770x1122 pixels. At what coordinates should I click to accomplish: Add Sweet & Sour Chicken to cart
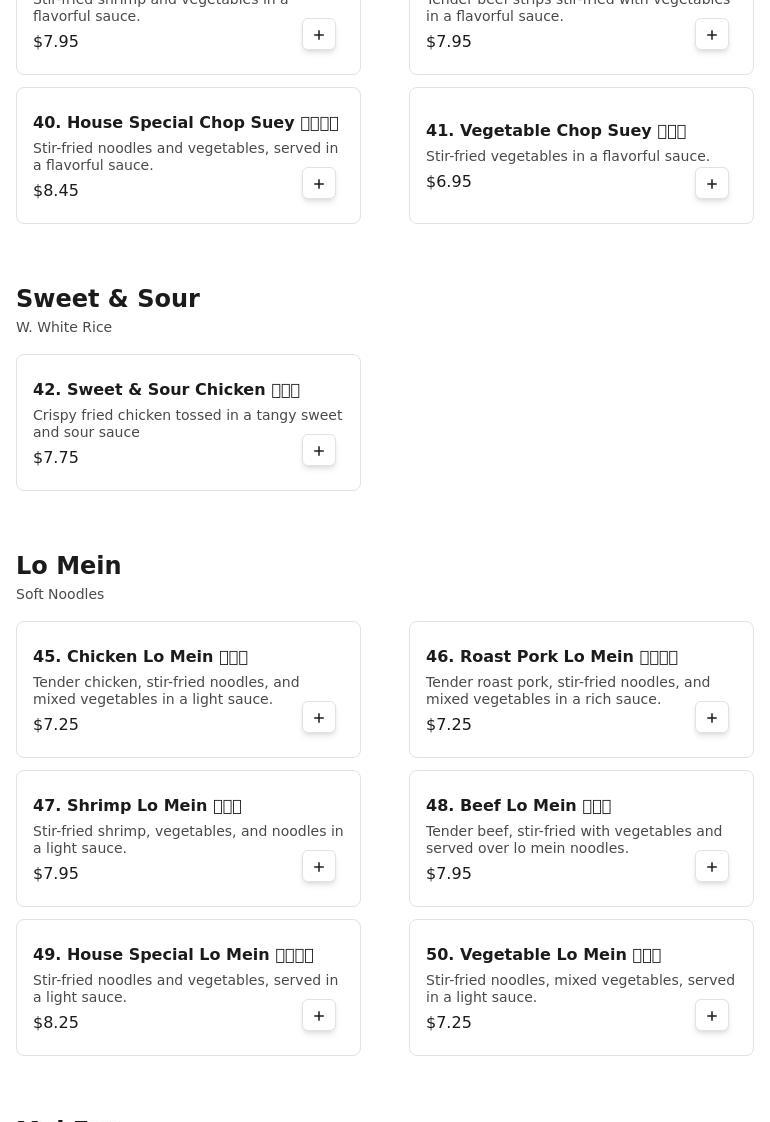pos(318,451)
